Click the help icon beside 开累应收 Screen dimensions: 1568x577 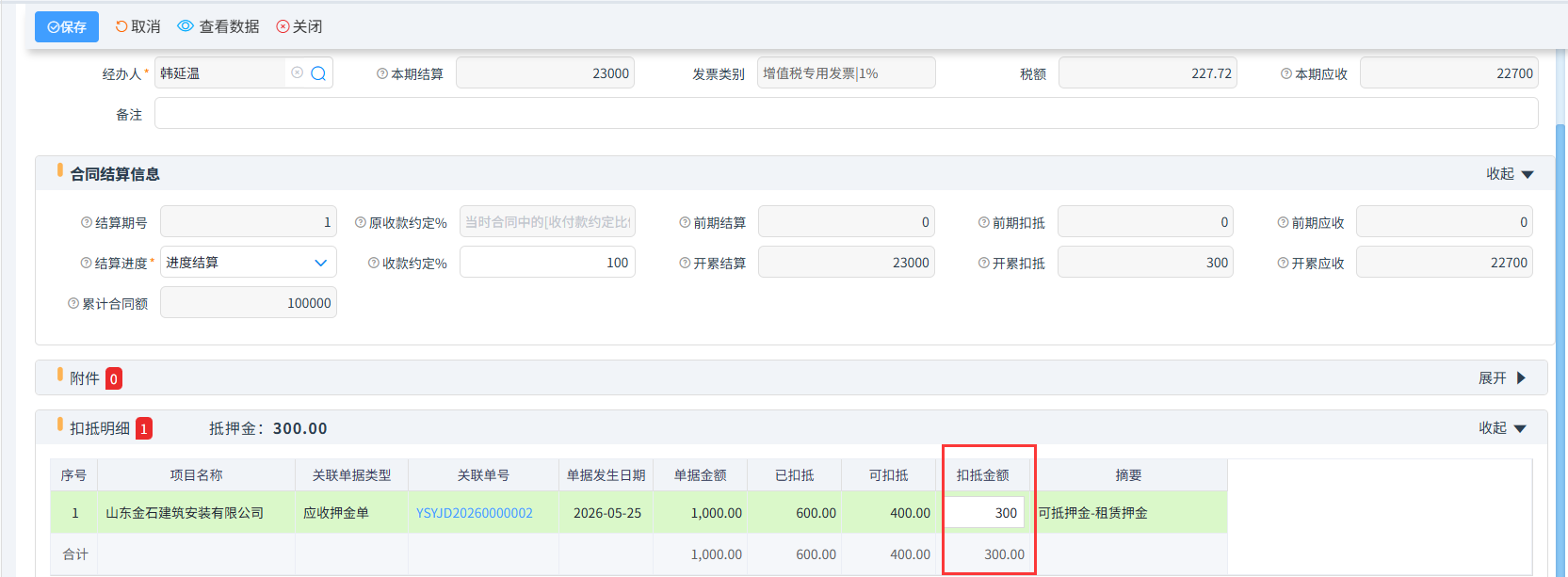(x=1283, y=263)
